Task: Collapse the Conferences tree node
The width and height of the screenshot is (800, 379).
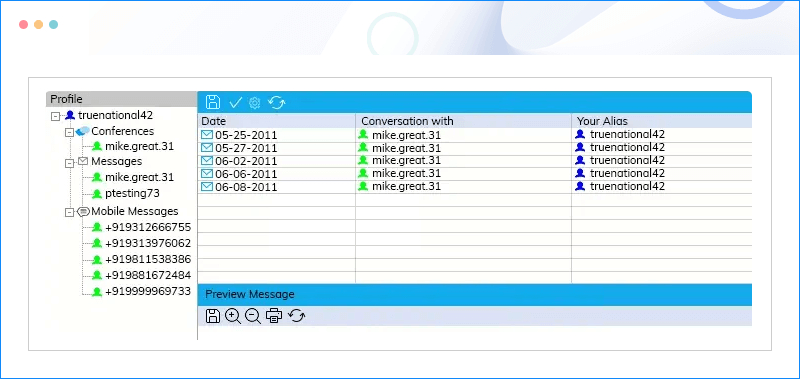Action: (69, 132)
